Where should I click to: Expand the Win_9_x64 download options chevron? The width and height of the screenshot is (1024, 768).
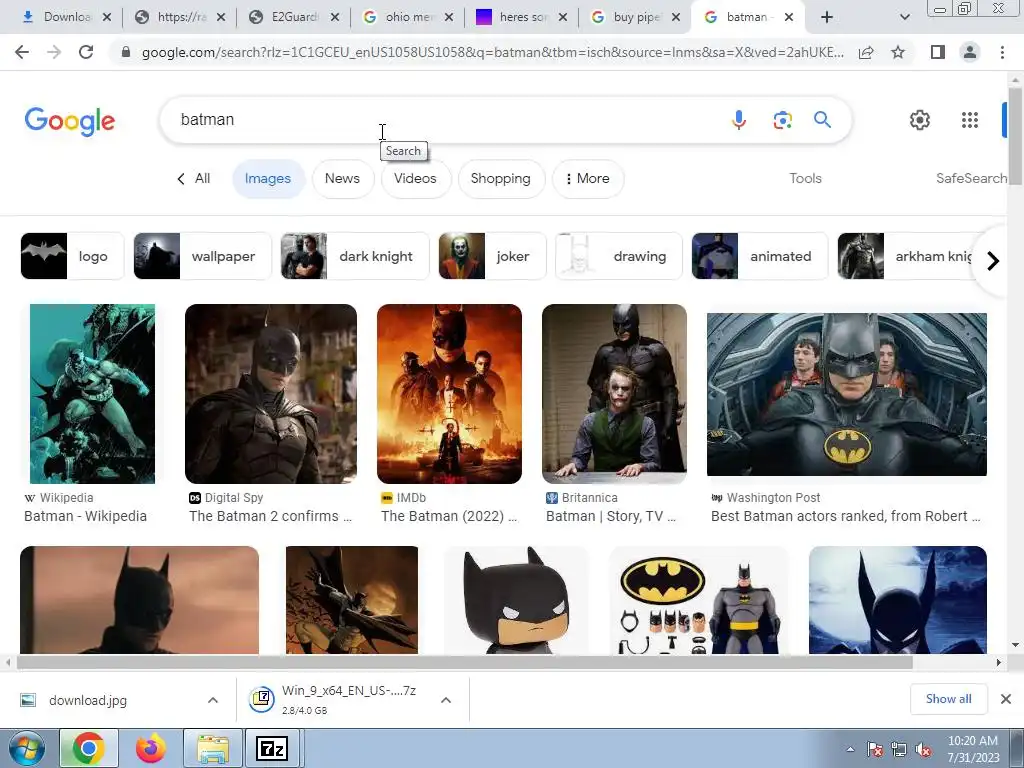point(446,700)
